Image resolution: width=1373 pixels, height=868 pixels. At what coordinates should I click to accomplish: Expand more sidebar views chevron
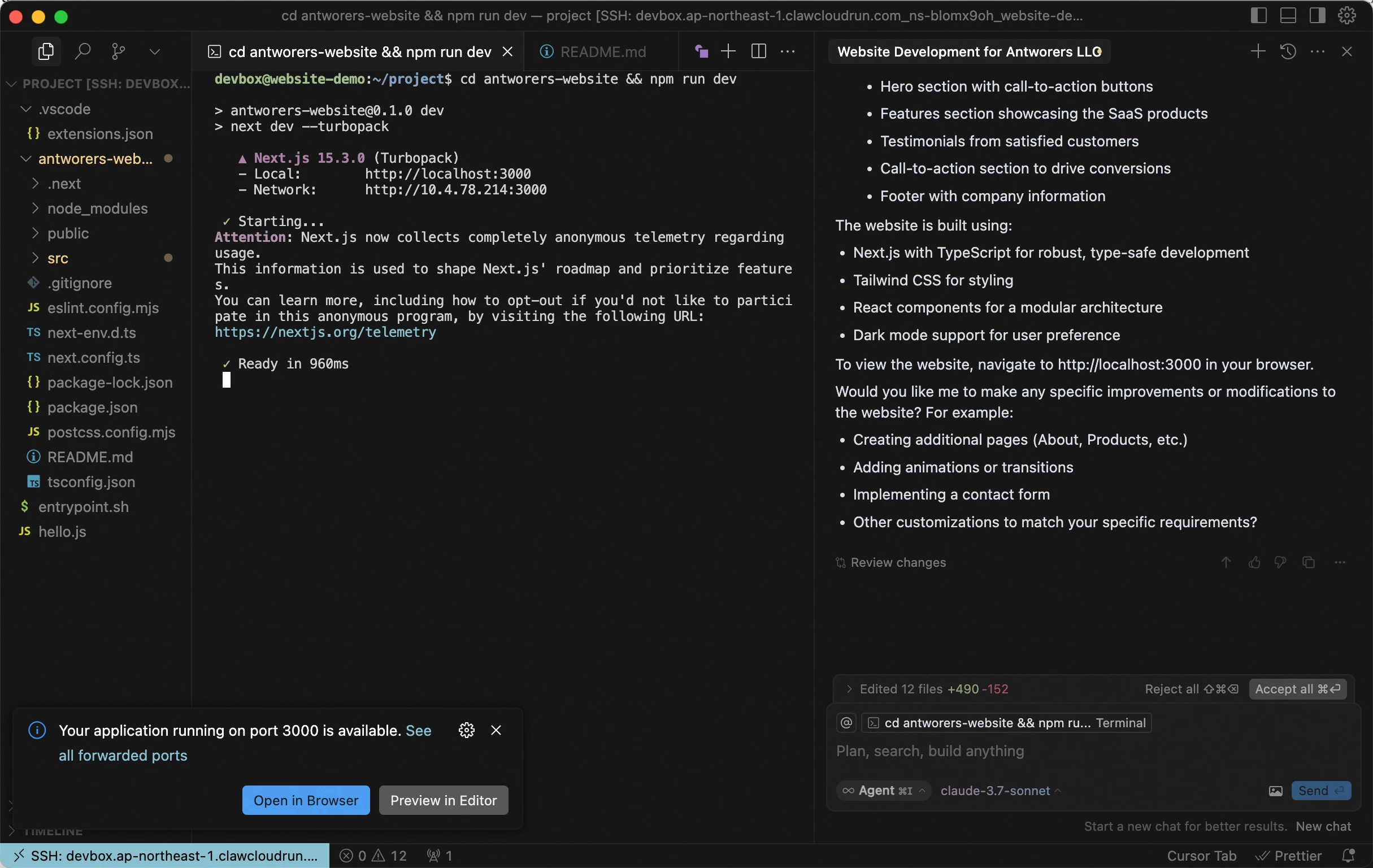tap(154, 52)
